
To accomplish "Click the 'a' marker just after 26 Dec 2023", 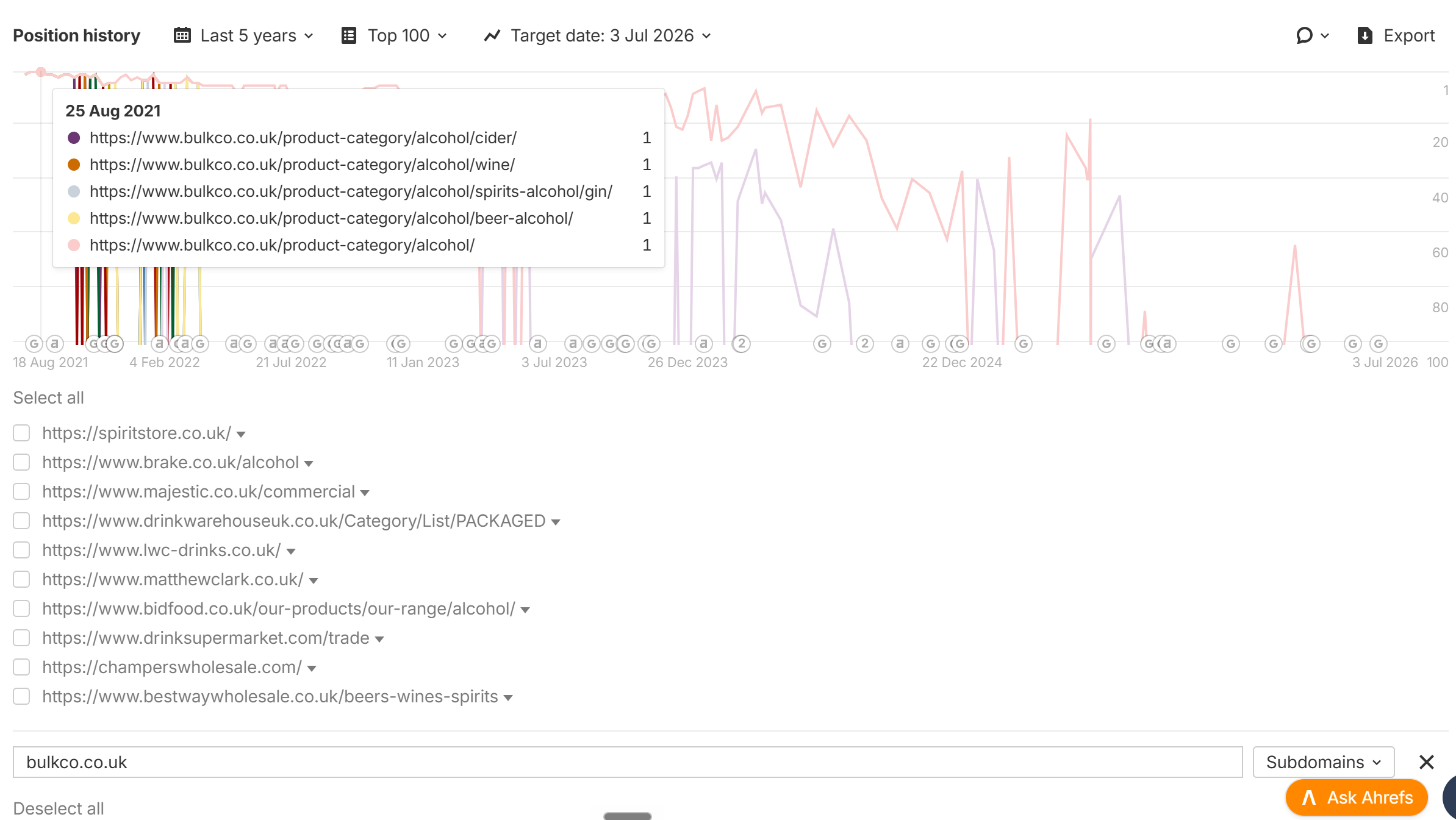I will 704,344.
